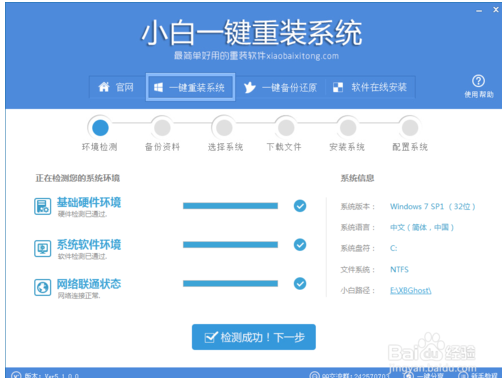Click the 配置系统 step label
This screenshot has height=378, width=502.
coord(410,147)
